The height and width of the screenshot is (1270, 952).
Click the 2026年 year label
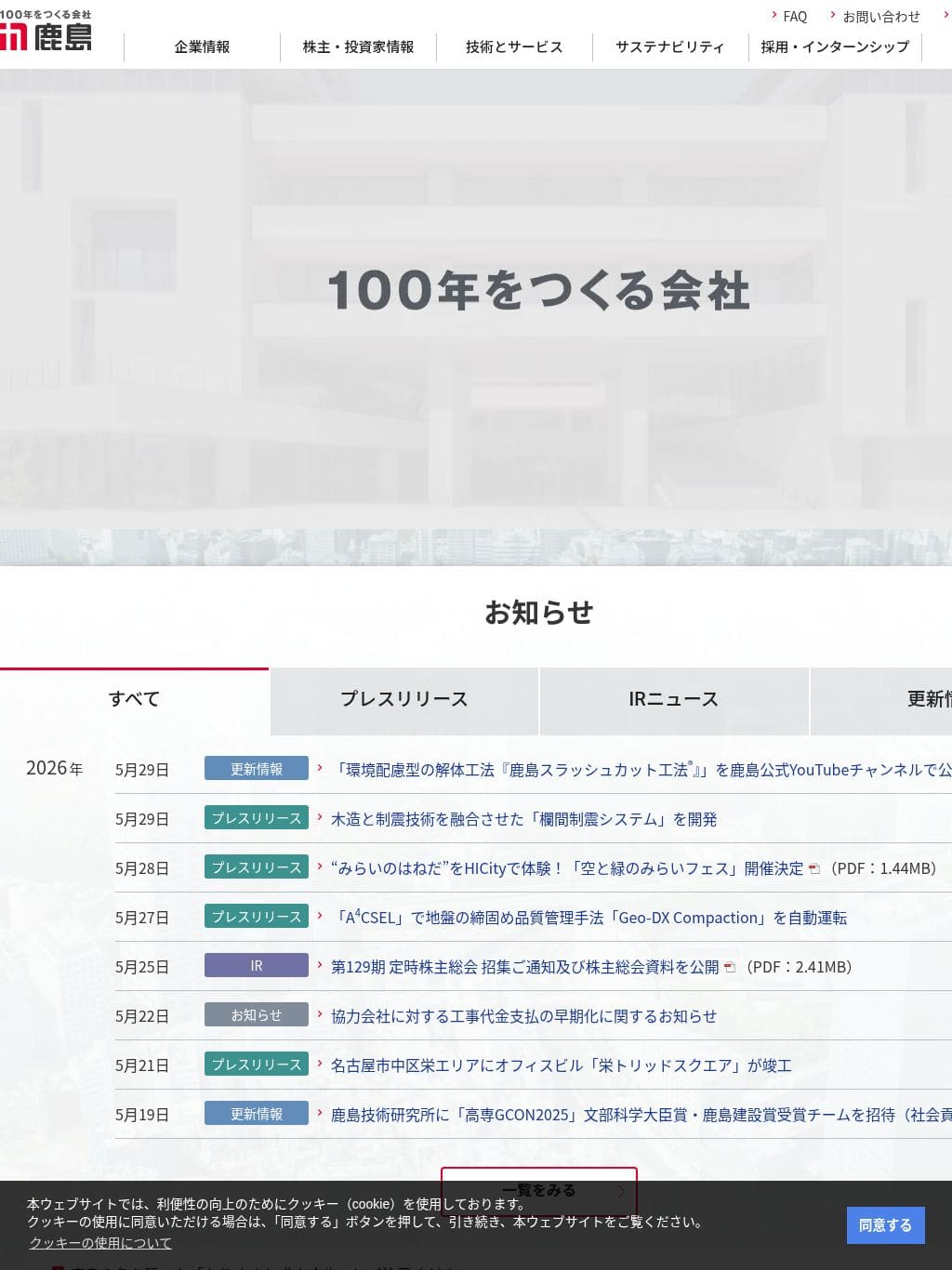click(54, 768)
